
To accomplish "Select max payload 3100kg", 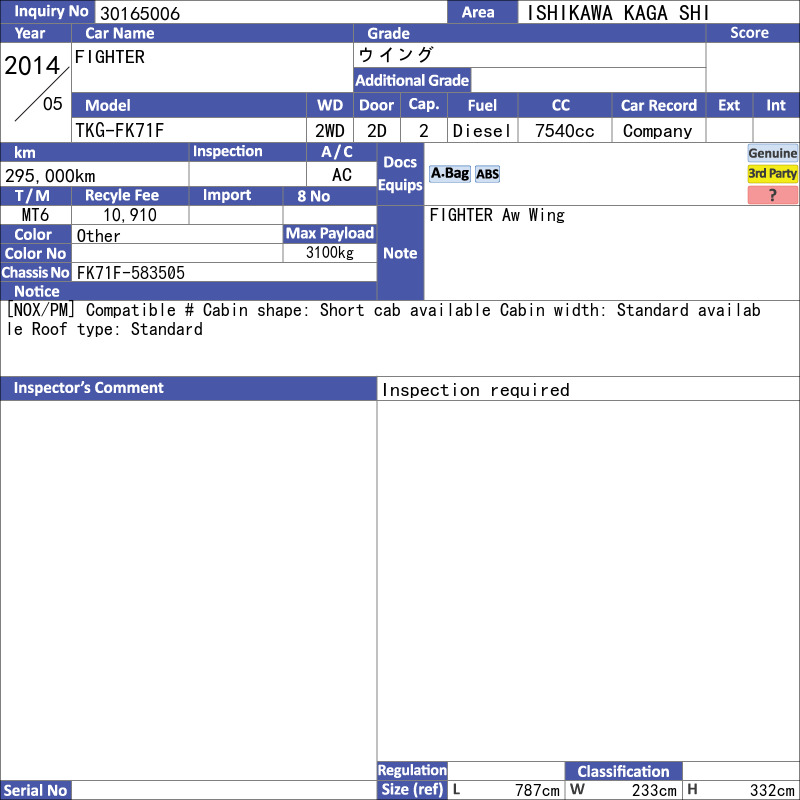I will 330,253.
